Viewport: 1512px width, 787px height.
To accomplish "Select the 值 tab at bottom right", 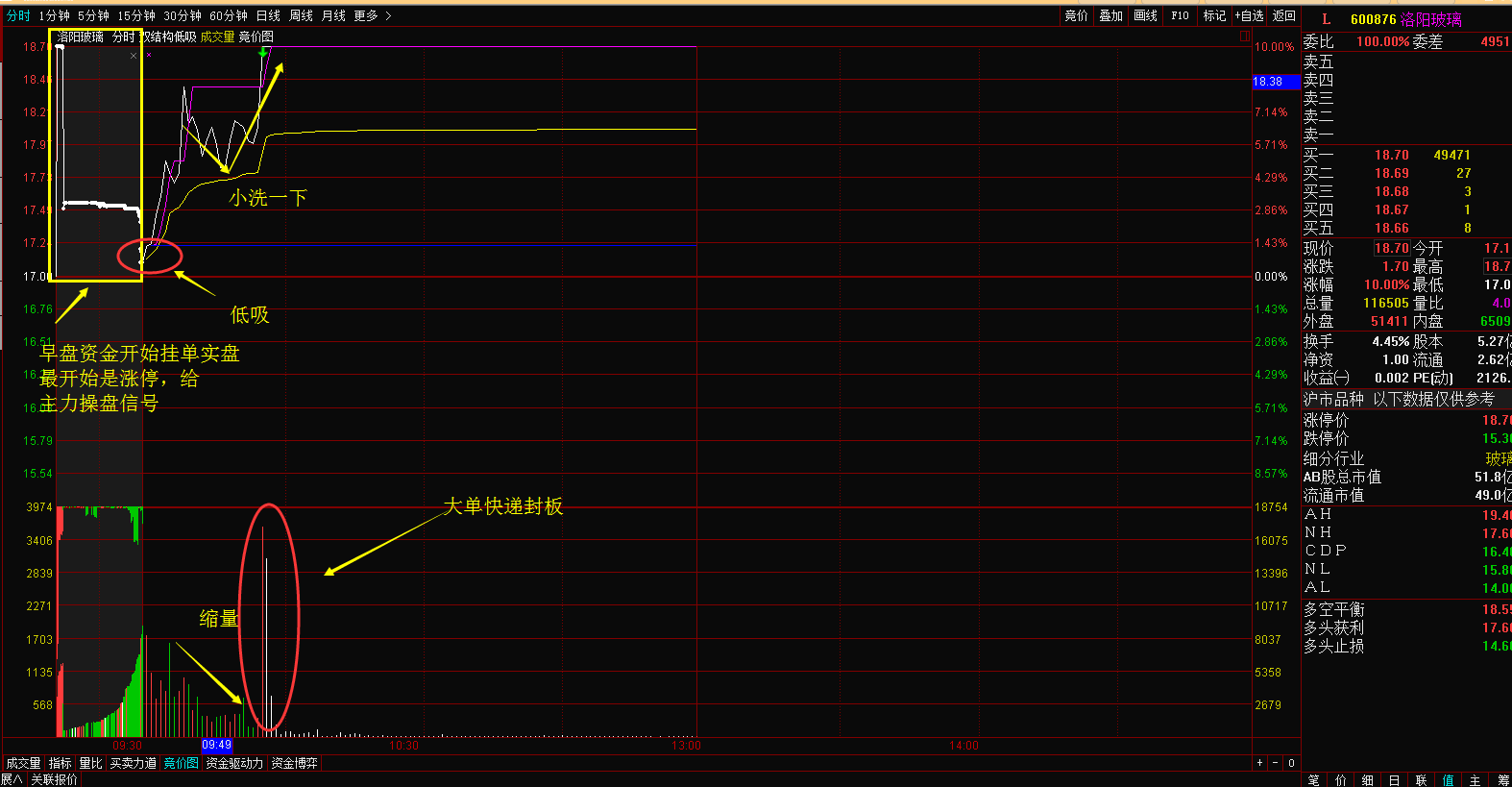I will click(x=1449, y=780).
